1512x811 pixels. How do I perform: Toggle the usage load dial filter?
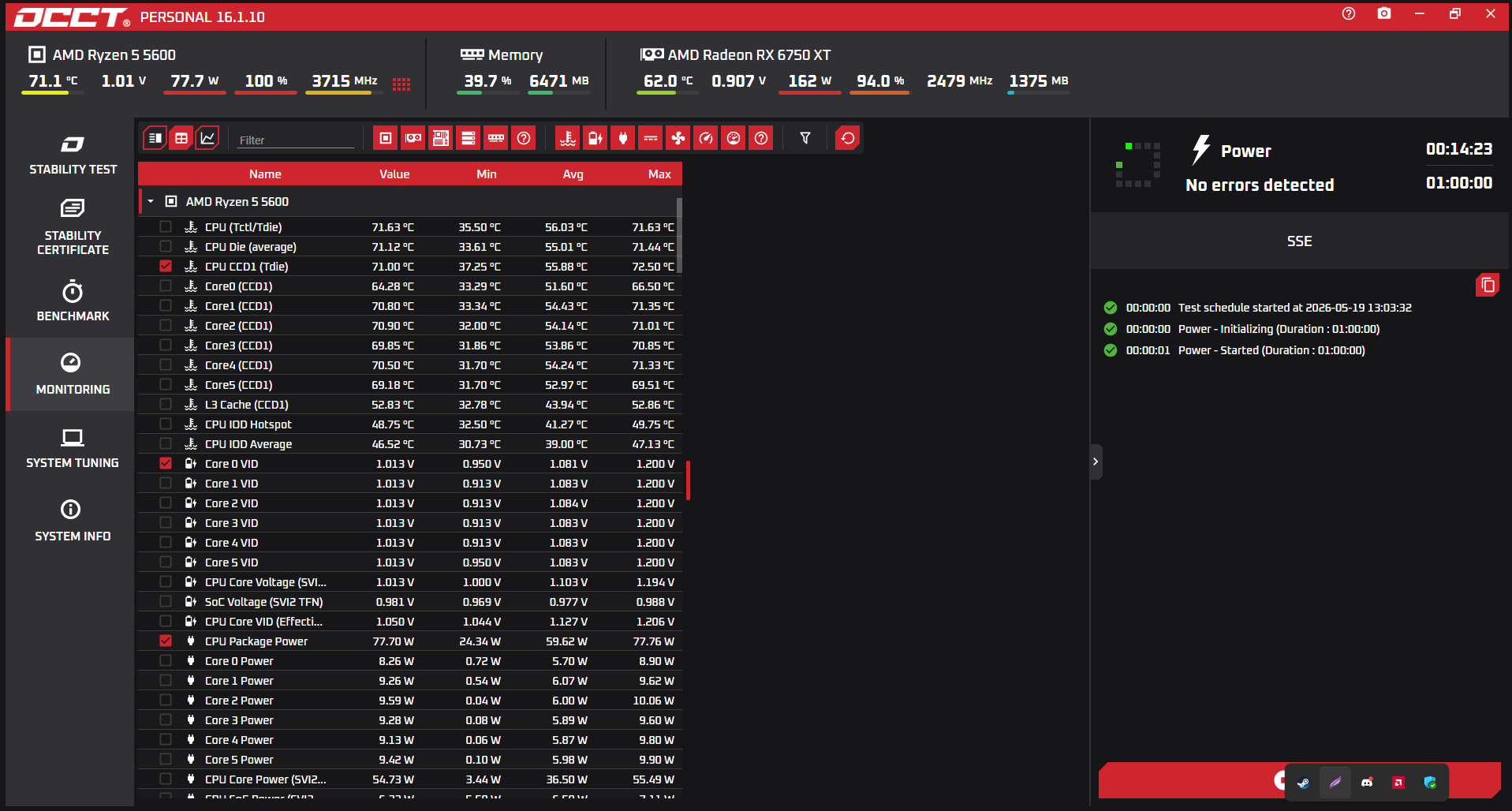pyautogui.click(x=734, y=138)
